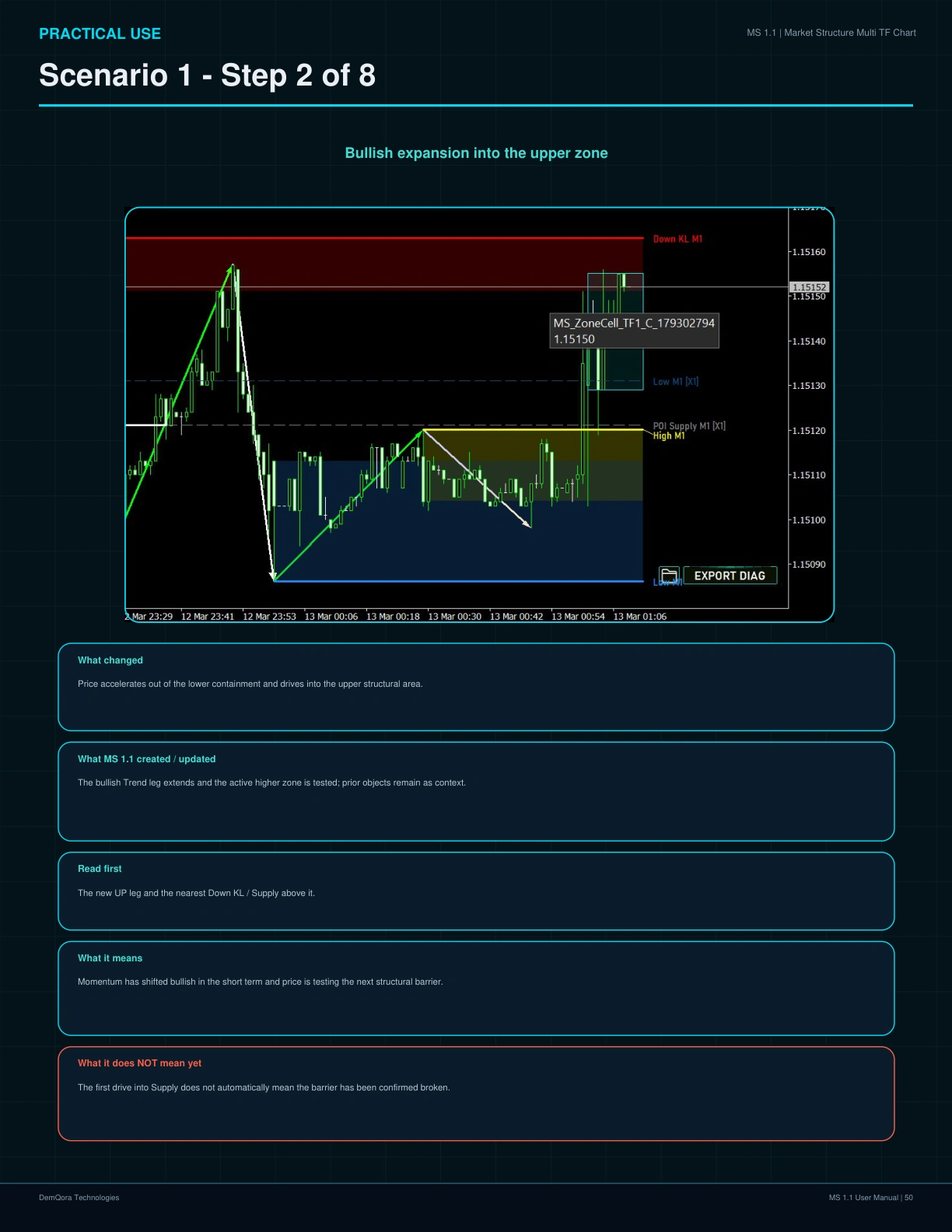Screen dimensions: 952x1232
Task: Click the 1.15110 price scale label
Action: coord(808,475)
